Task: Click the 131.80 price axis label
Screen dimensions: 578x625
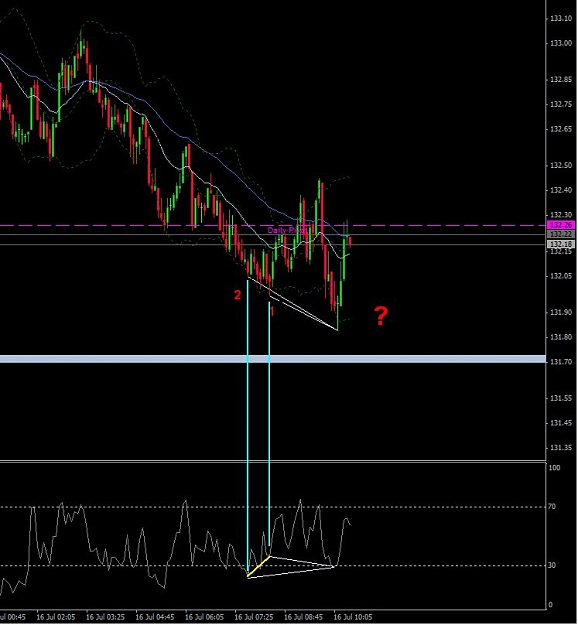Action: 560,338
